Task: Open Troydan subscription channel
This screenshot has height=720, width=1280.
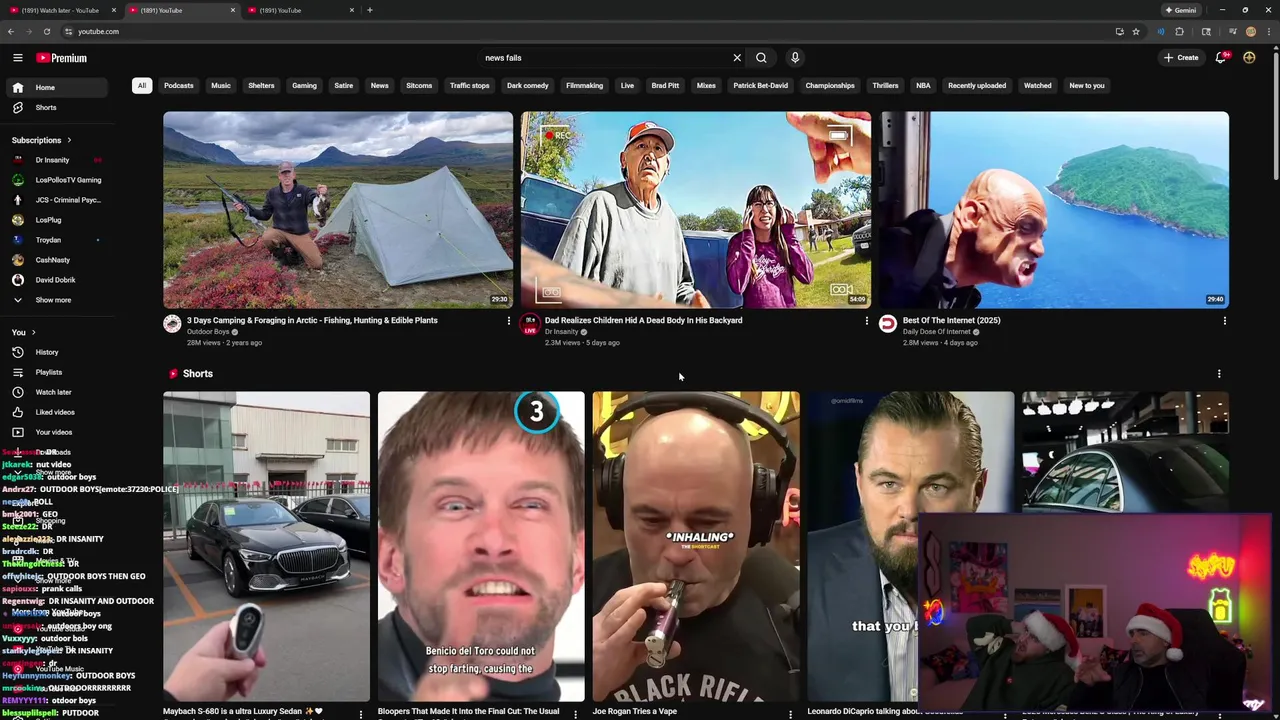Action: pyautogui.click(x=58, y=240)
